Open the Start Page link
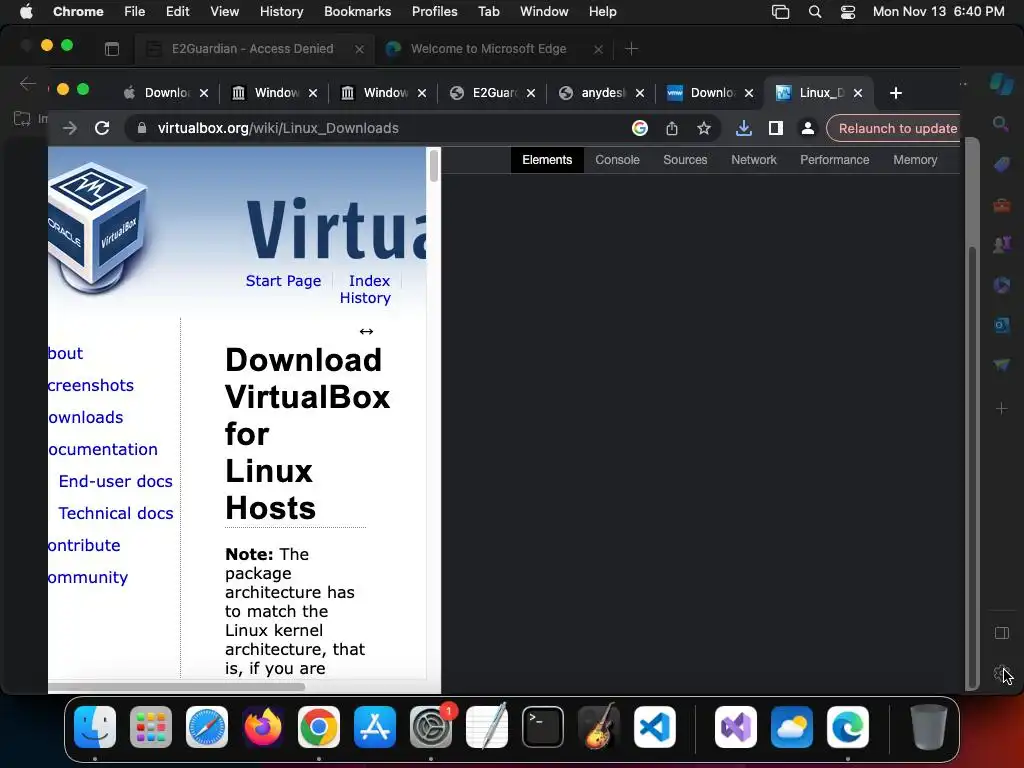The height and width of the screenshot is (768, 1024). pyautogui.click(x=283, y=281)
